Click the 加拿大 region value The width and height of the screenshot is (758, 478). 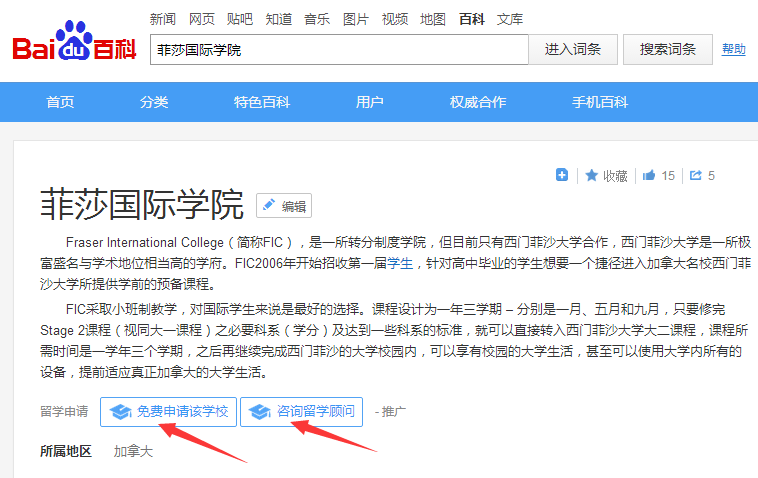pyautogui.click(x=133, y=451)
